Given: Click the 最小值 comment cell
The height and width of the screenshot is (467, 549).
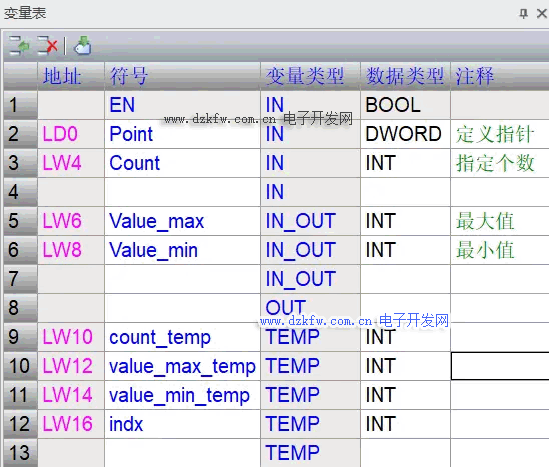Looking at the screenshot, I should [500, 250].
